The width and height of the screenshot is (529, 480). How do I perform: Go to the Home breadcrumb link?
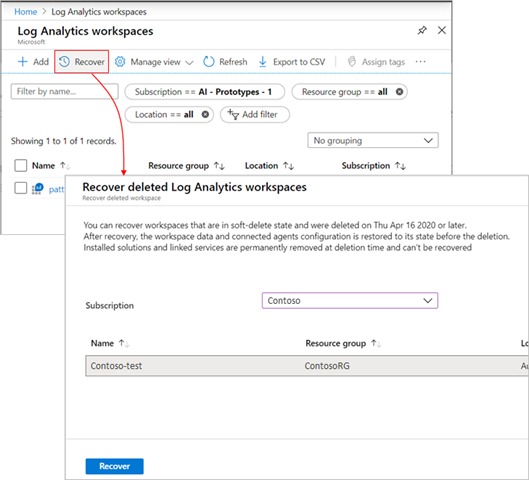click(26, 12)
